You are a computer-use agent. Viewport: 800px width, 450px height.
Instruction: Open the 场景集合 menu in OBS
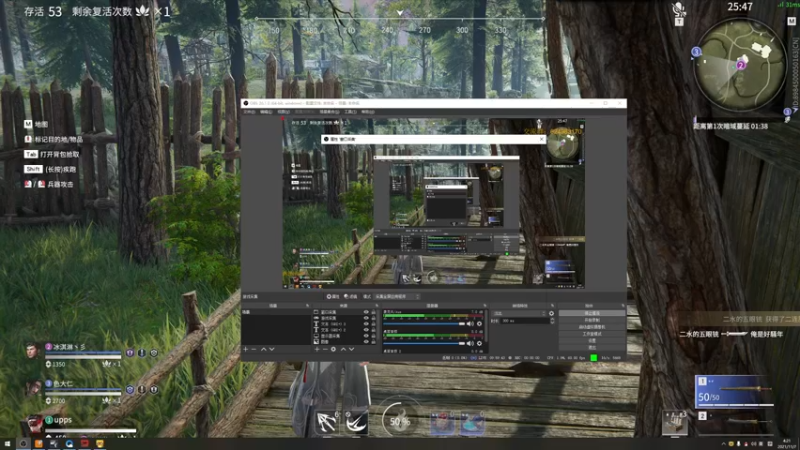[x=329, y=112]
